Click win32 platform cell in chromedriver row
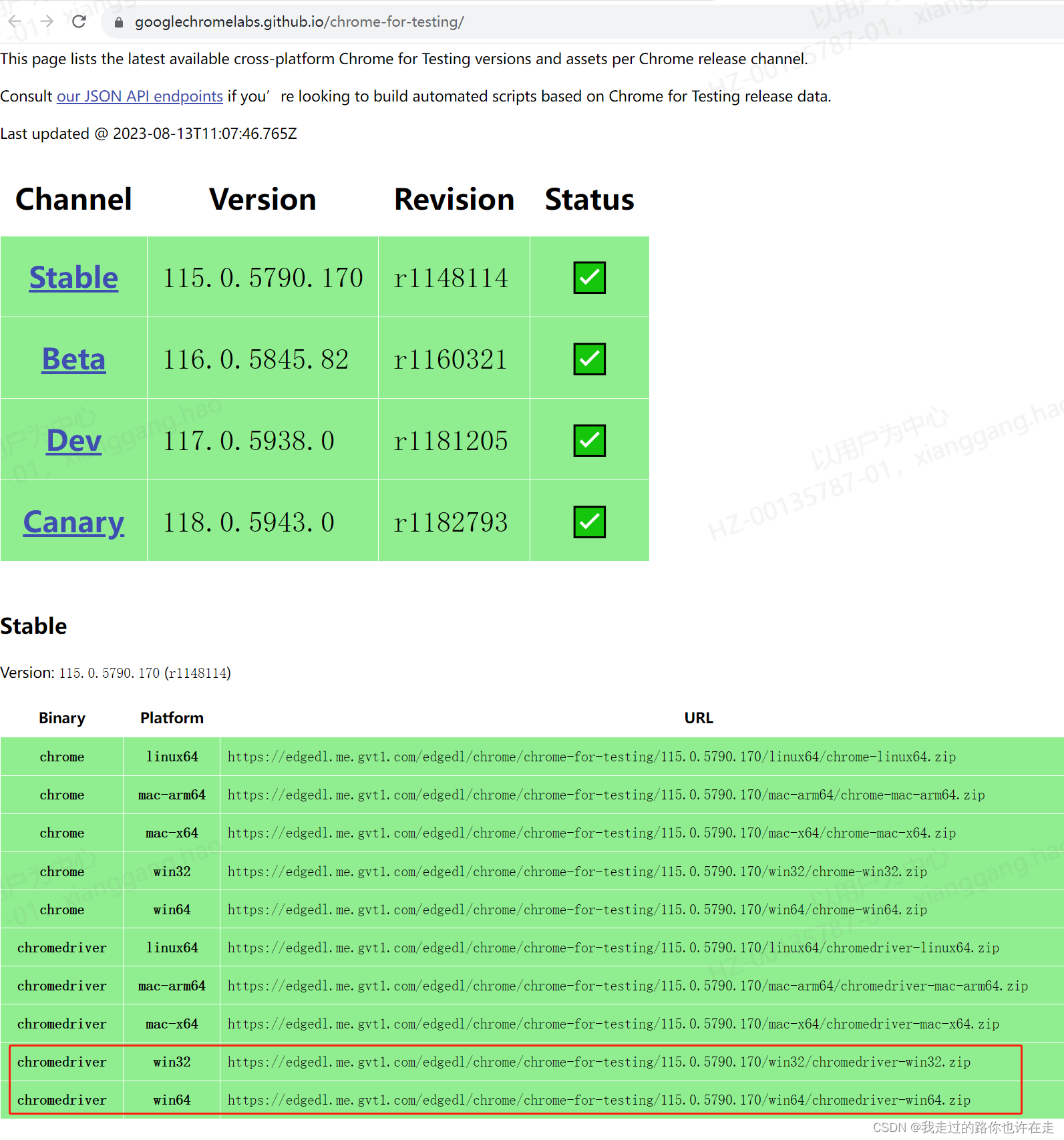The width and height of the screenshot is (1064, 1140). 172,1062
